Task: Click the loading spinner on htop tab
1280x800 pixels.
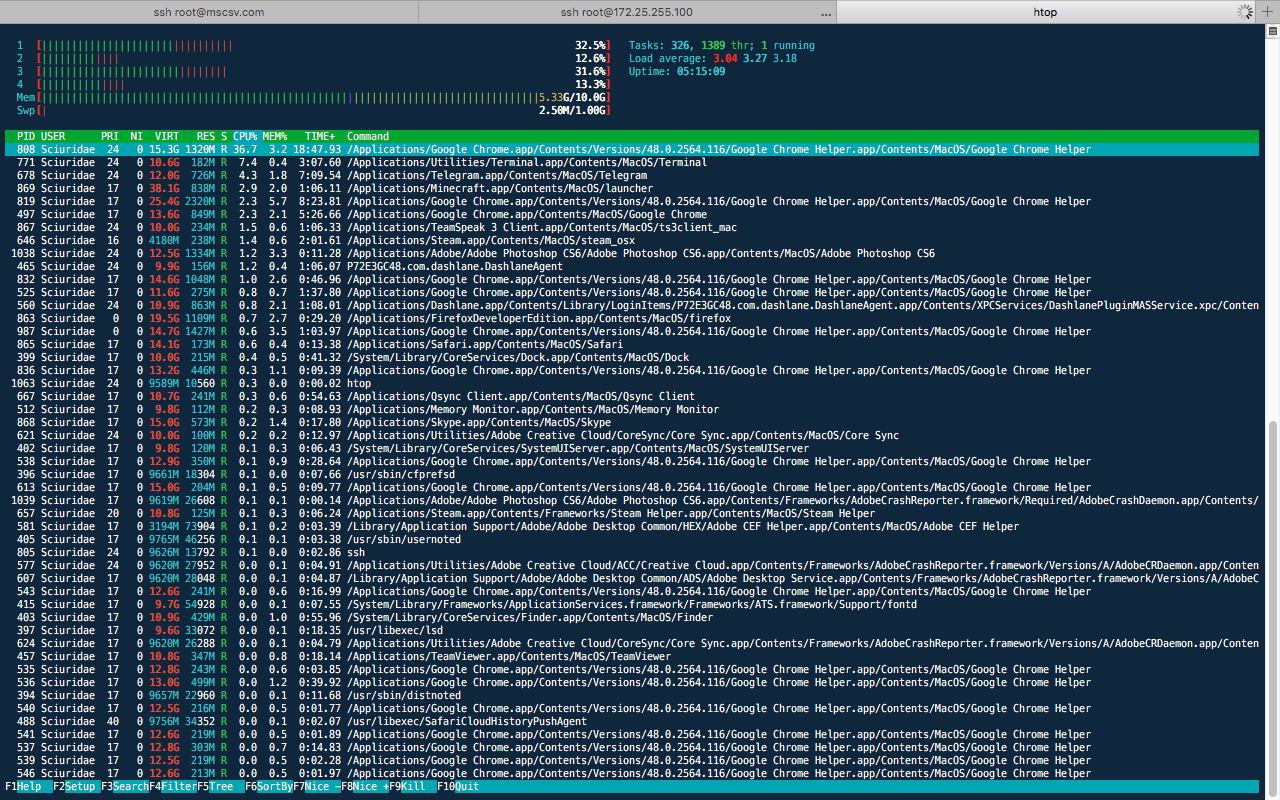Action: coord(1245,12)
